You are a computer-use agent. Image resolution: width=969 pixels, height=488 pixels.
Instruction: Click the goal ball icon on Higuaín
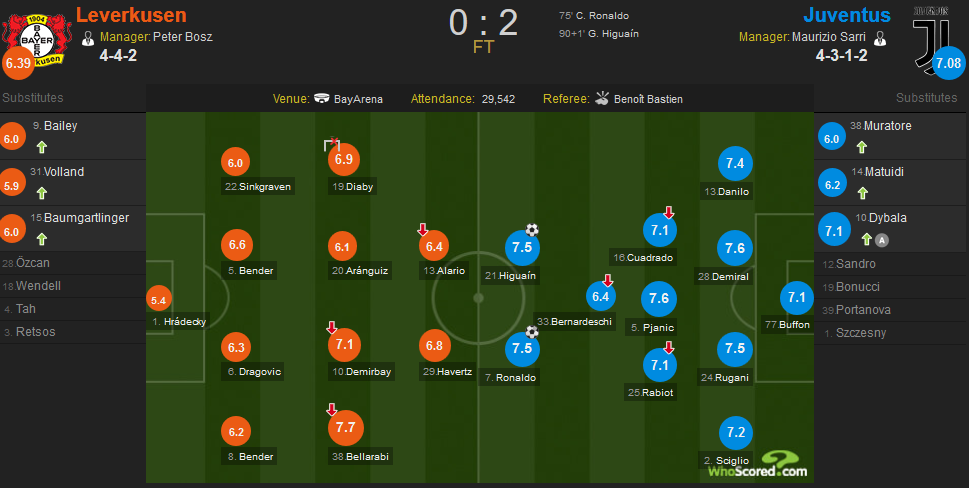click(x=532, y=230)
